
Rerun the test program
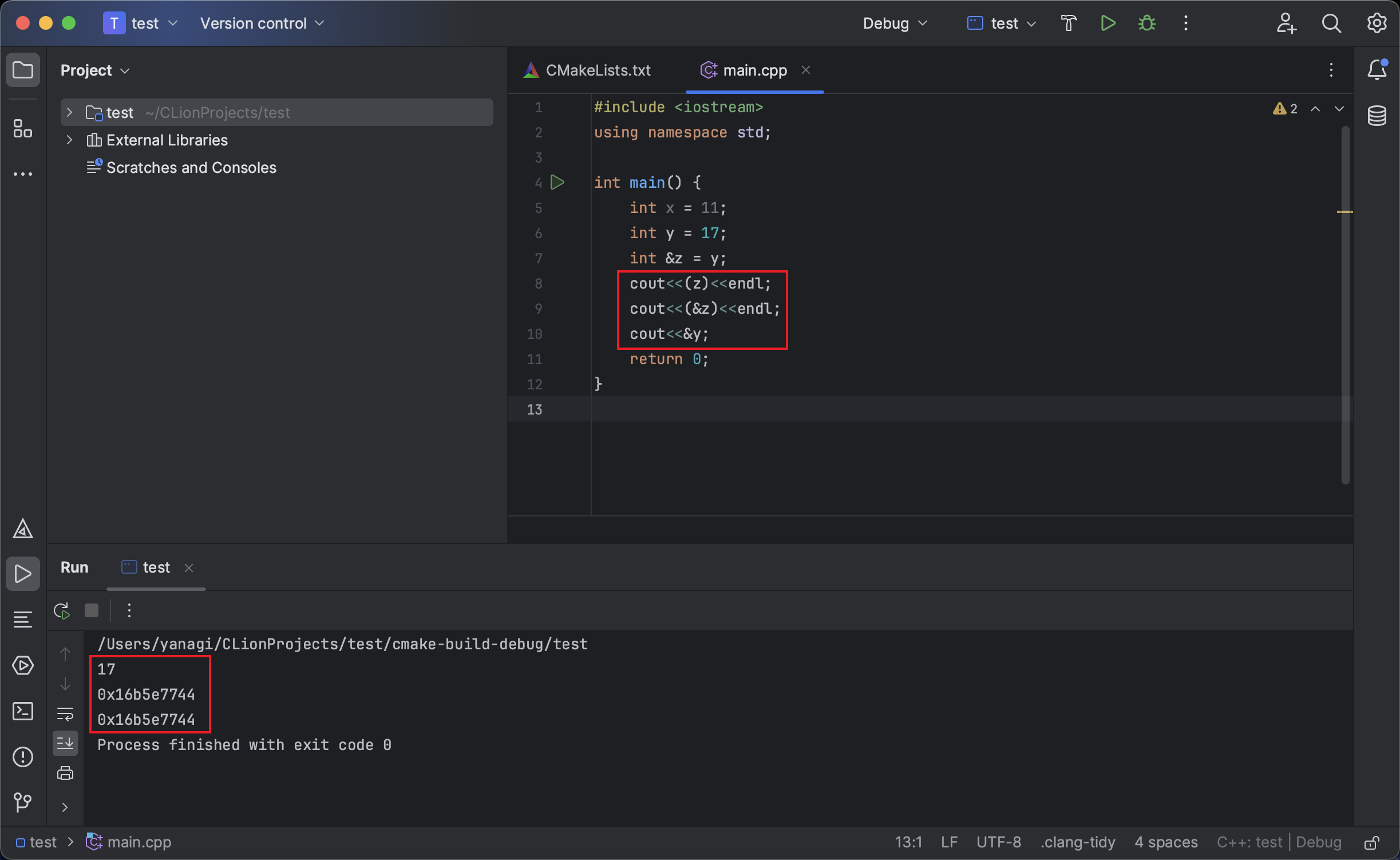click(x=62, y=610)
